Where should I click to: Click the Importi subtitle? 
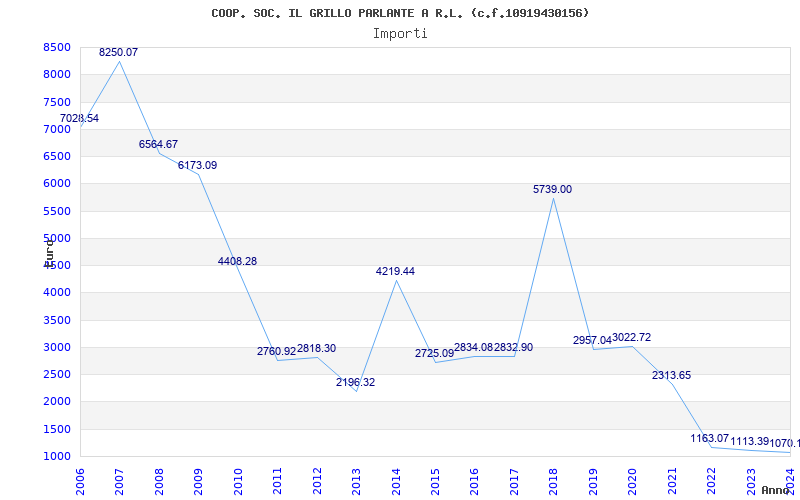[400, 33]
